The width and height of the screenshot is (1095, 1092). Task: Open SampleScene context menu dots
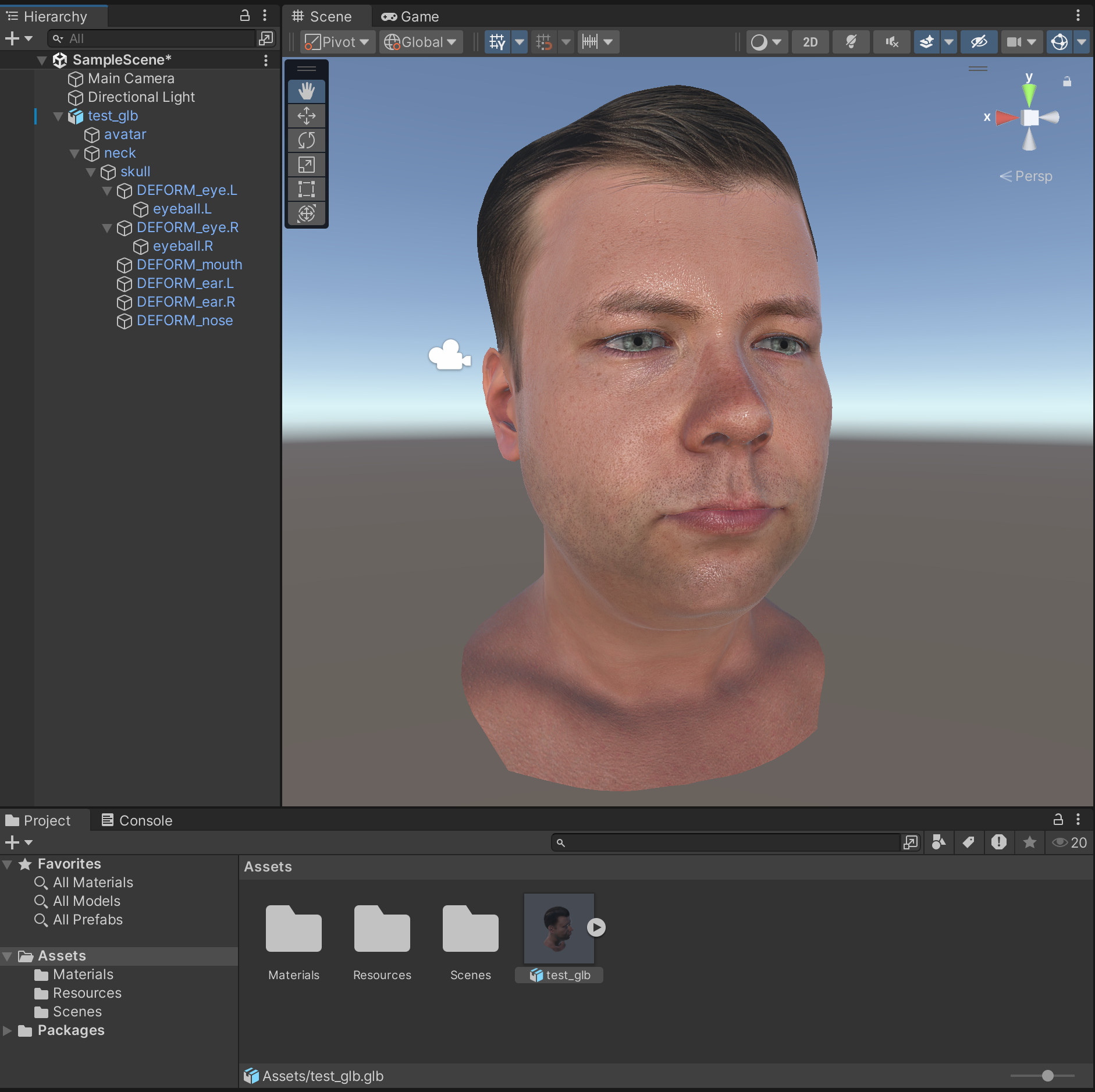266,60
